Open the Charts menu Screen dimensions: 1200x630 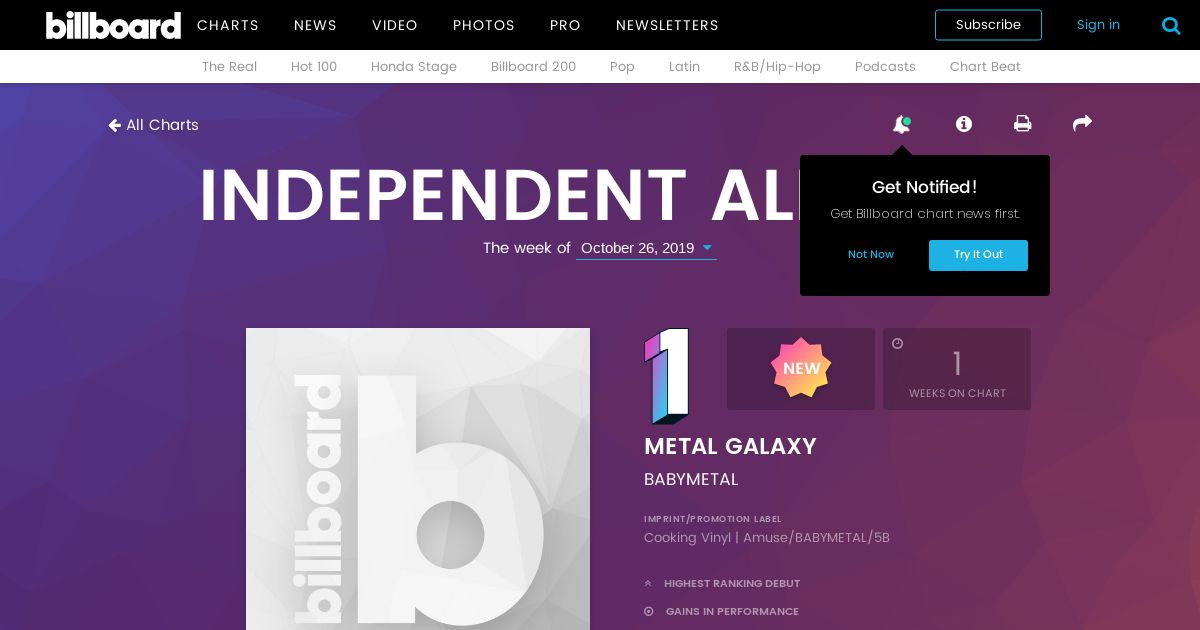(x=228, y=25)
